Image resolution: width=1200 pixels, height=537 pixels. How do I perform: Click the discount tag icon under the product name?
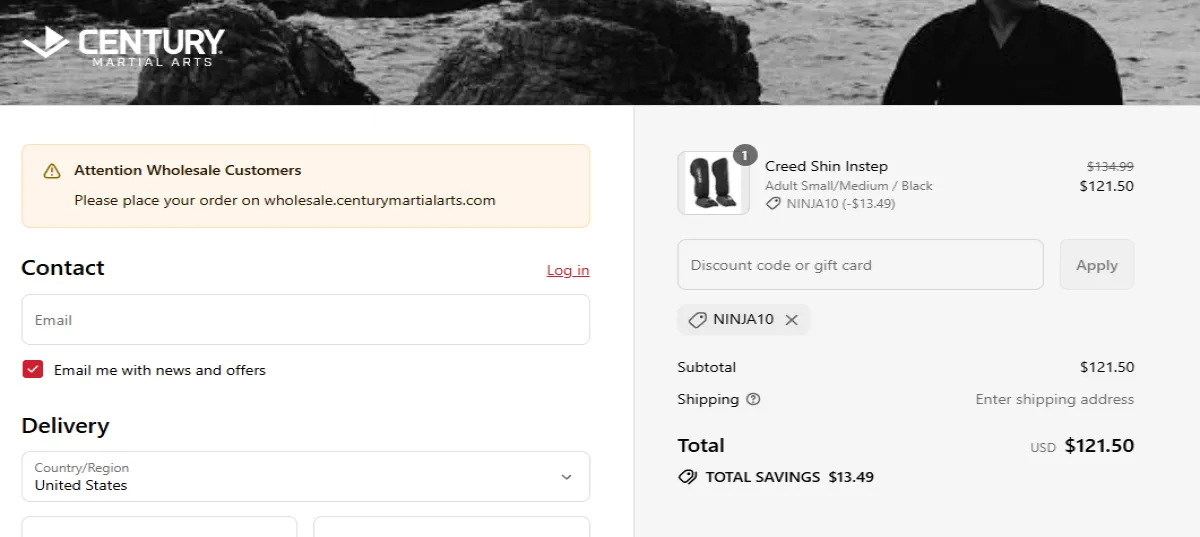[773, 204]
